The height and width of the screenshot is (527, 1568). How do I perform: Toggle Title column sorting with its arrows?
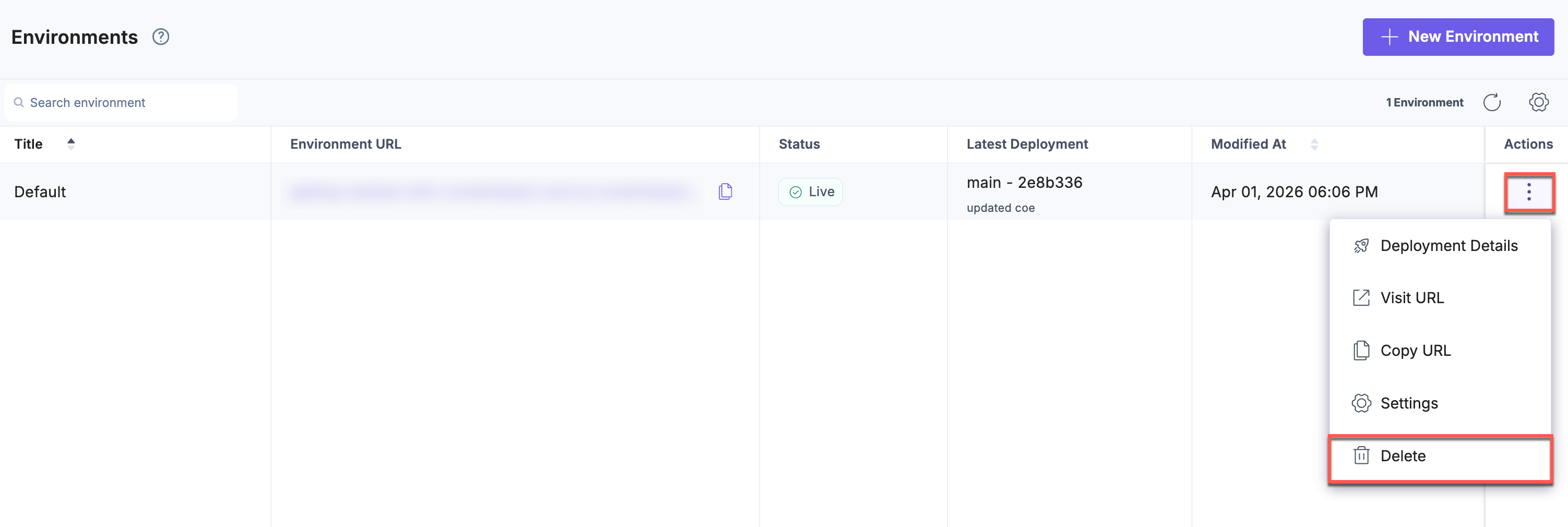click(70, 144)
